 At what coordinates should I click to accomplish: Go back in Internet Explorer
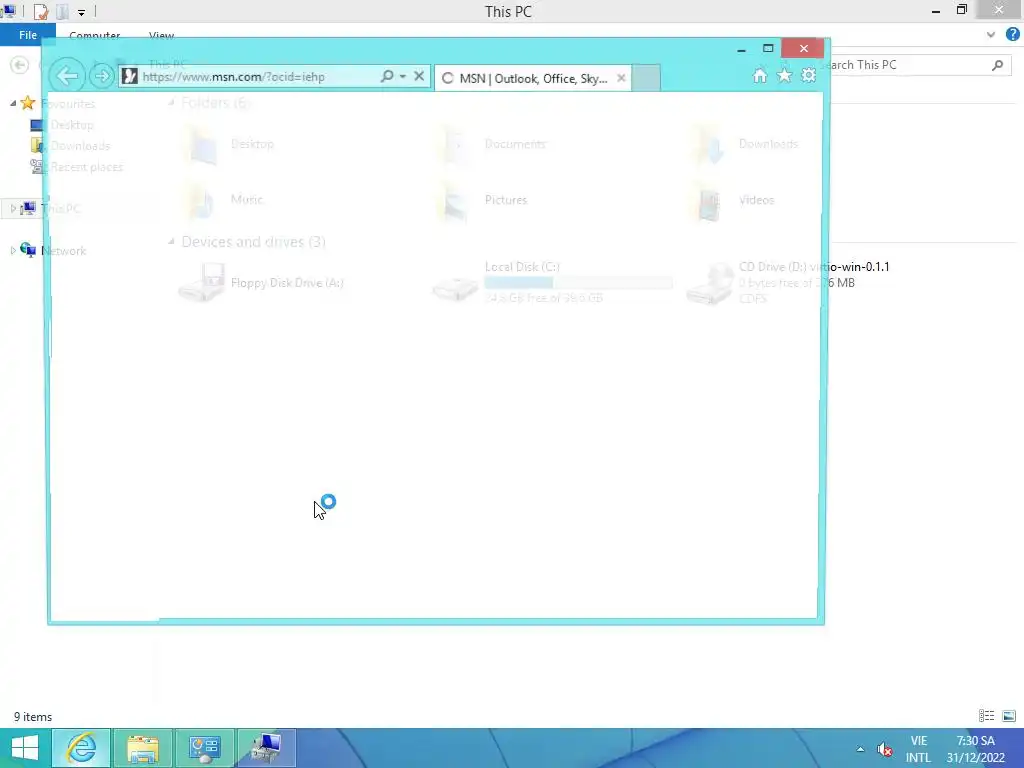point(67,76)
